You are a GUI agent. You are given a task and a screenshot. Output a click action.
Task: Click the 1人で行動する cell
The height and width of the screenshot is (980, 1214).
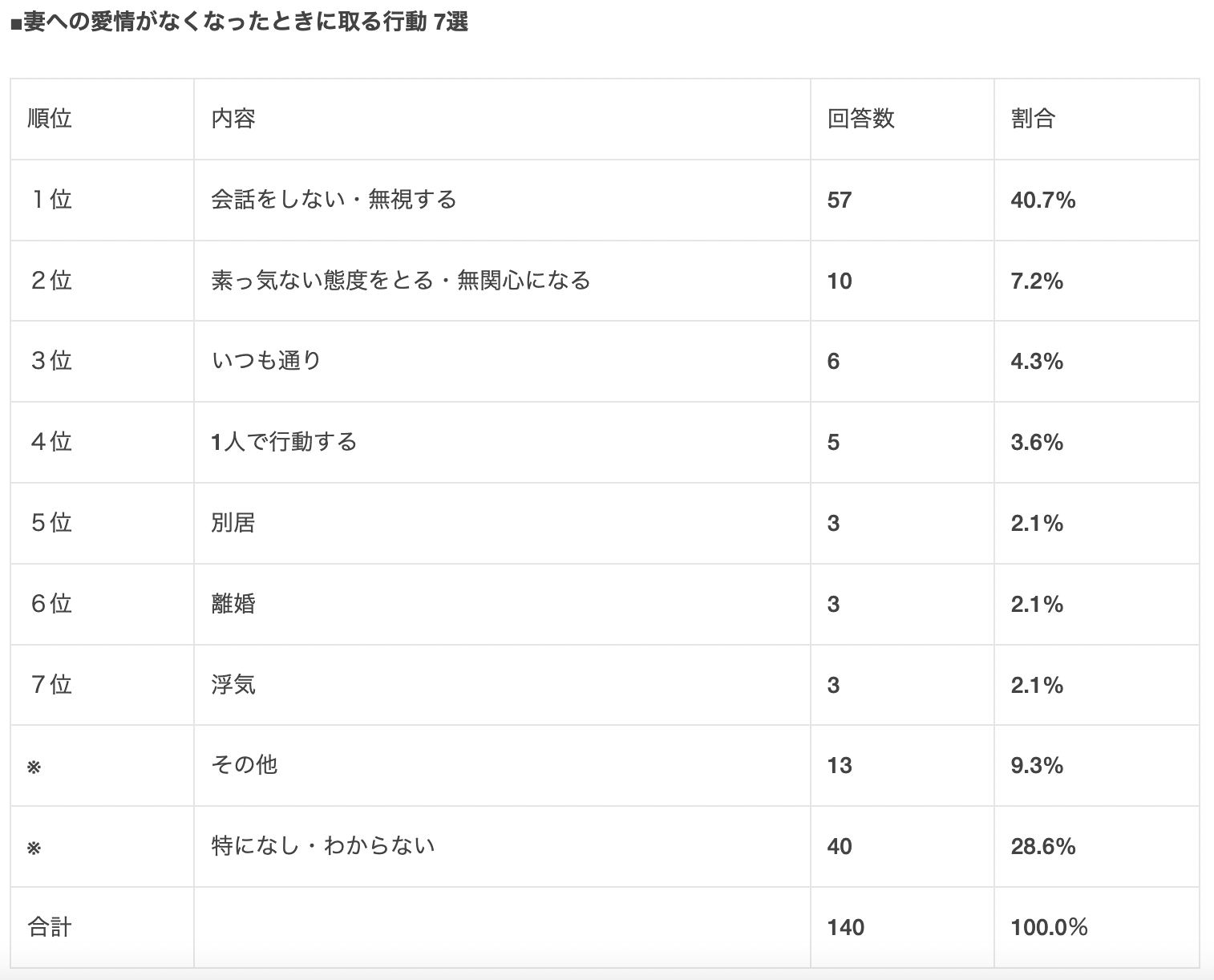[x=284, y=442]
